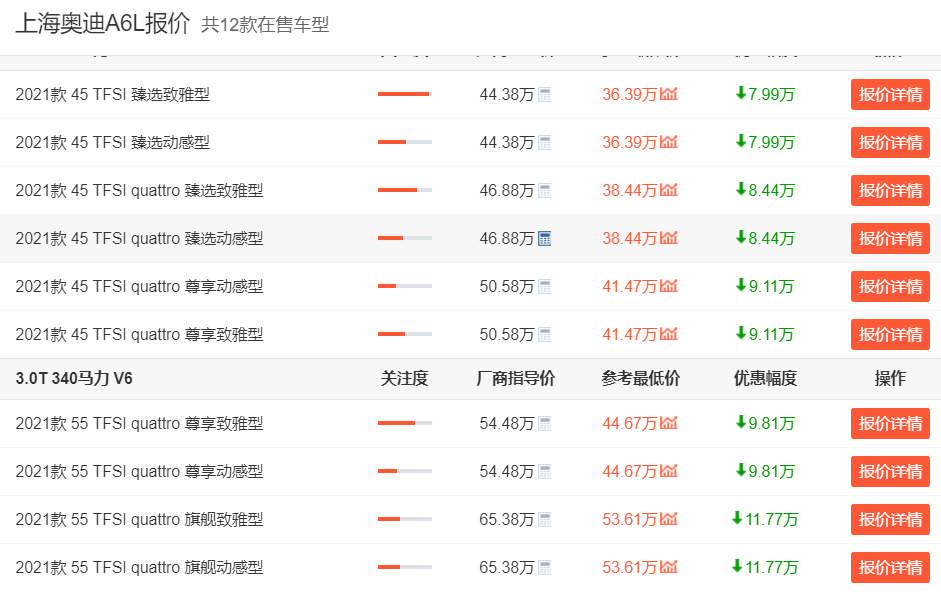Open calculator icon for 45 TFSI quattro 尊享致雅型
Screen dimensions: 941x602
point(544,335)
